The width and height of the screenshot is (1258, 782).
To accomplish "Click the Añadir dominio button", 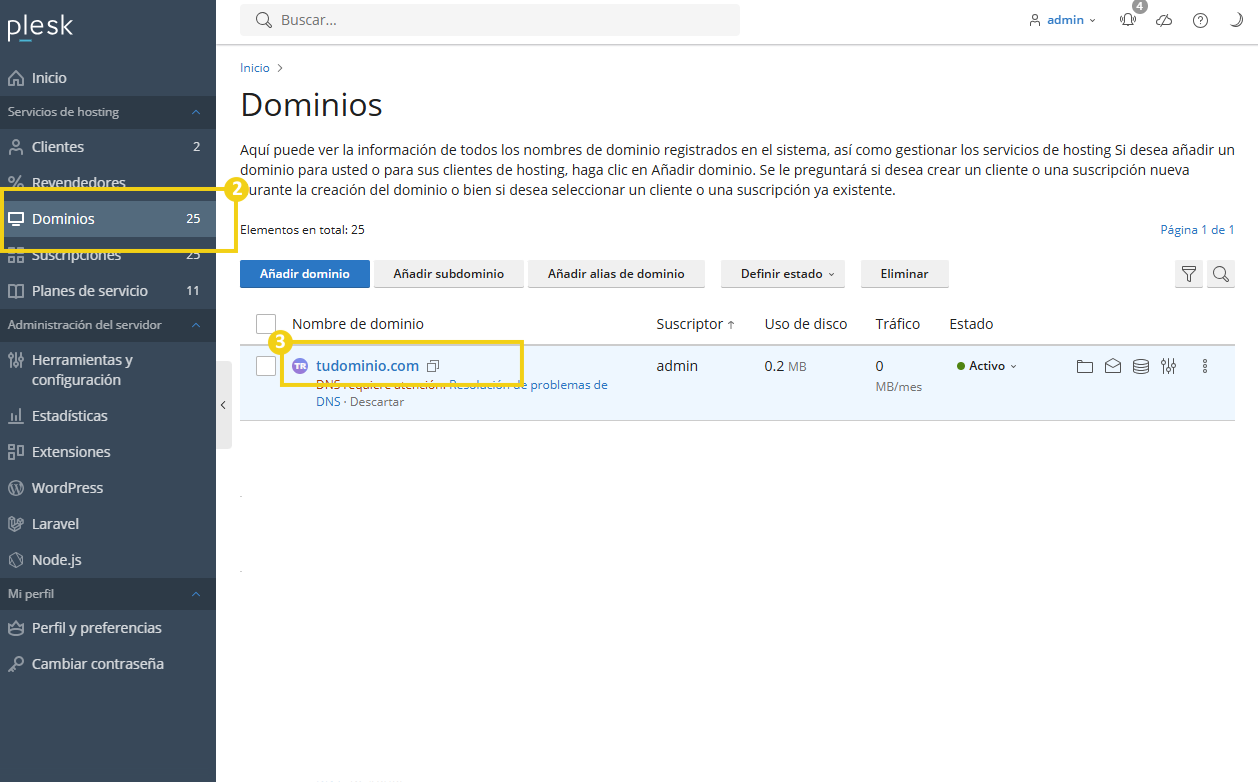I will [305, 274].
